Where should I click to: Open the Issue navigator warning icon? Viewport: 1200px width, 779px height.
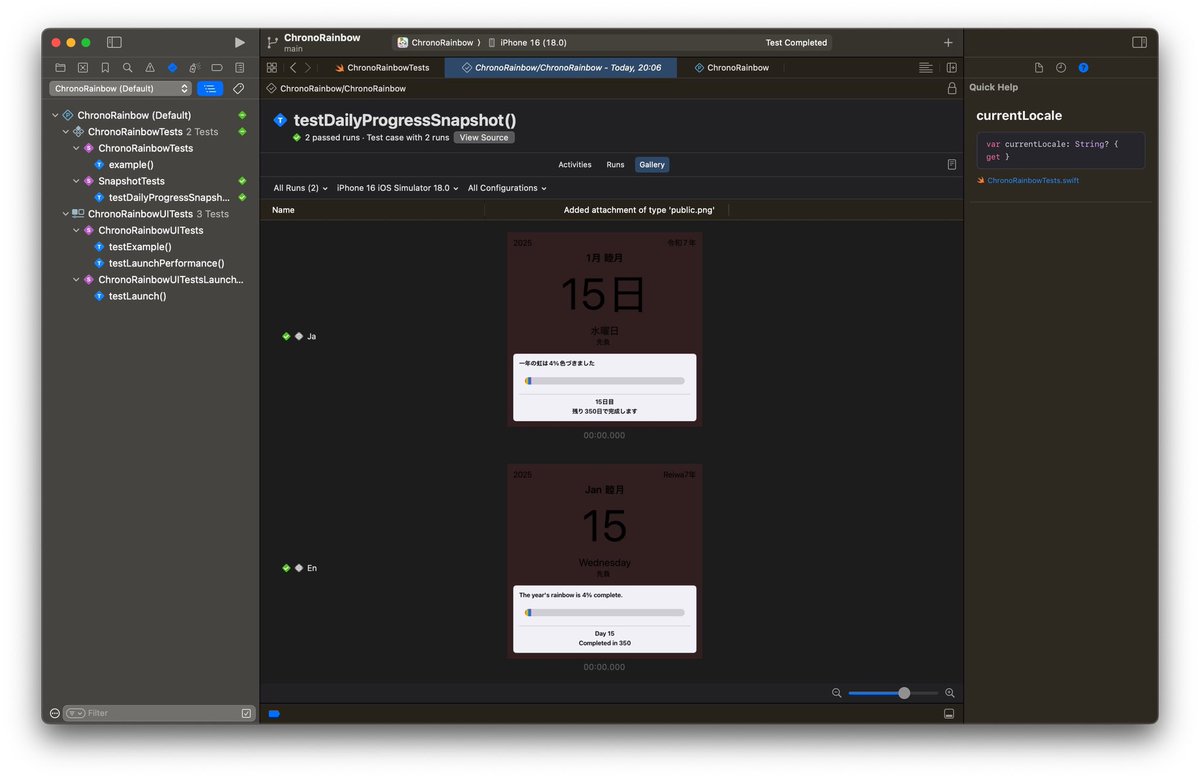click(150, 67)
